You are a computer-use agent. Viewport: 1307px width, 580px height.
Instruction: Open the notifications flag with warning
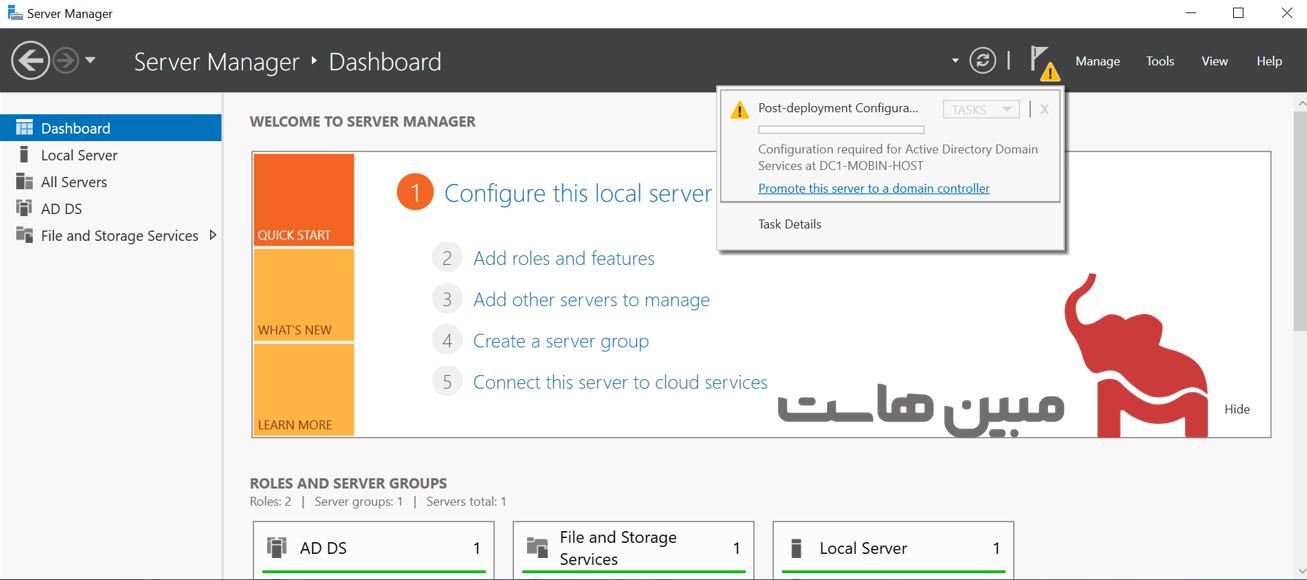pos(1042,61)
